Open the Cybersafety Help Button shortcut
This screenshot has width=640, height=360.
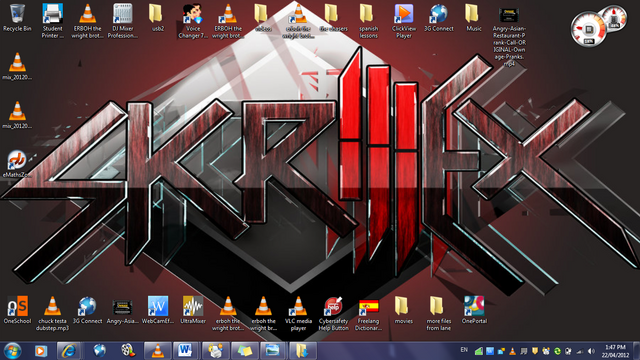click(333, 313)
